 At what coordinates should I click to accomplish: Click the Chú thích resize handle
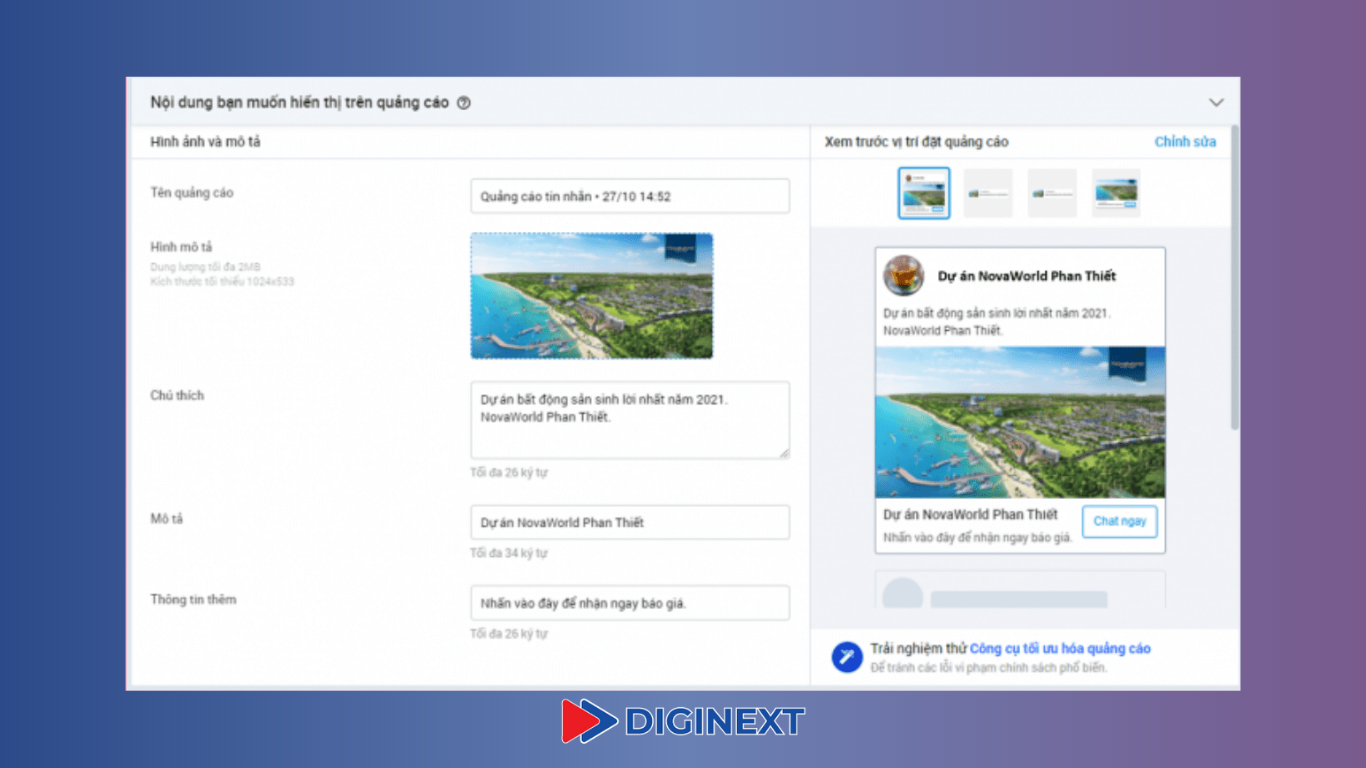[x=784, y=454]
